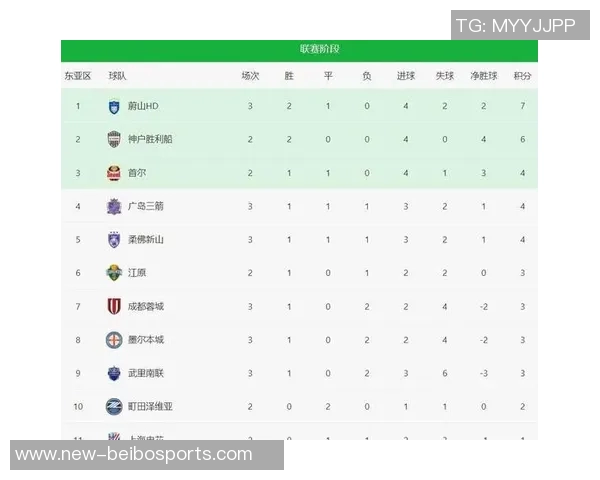Select the 首尔 team badge

(x=114, y=173)
